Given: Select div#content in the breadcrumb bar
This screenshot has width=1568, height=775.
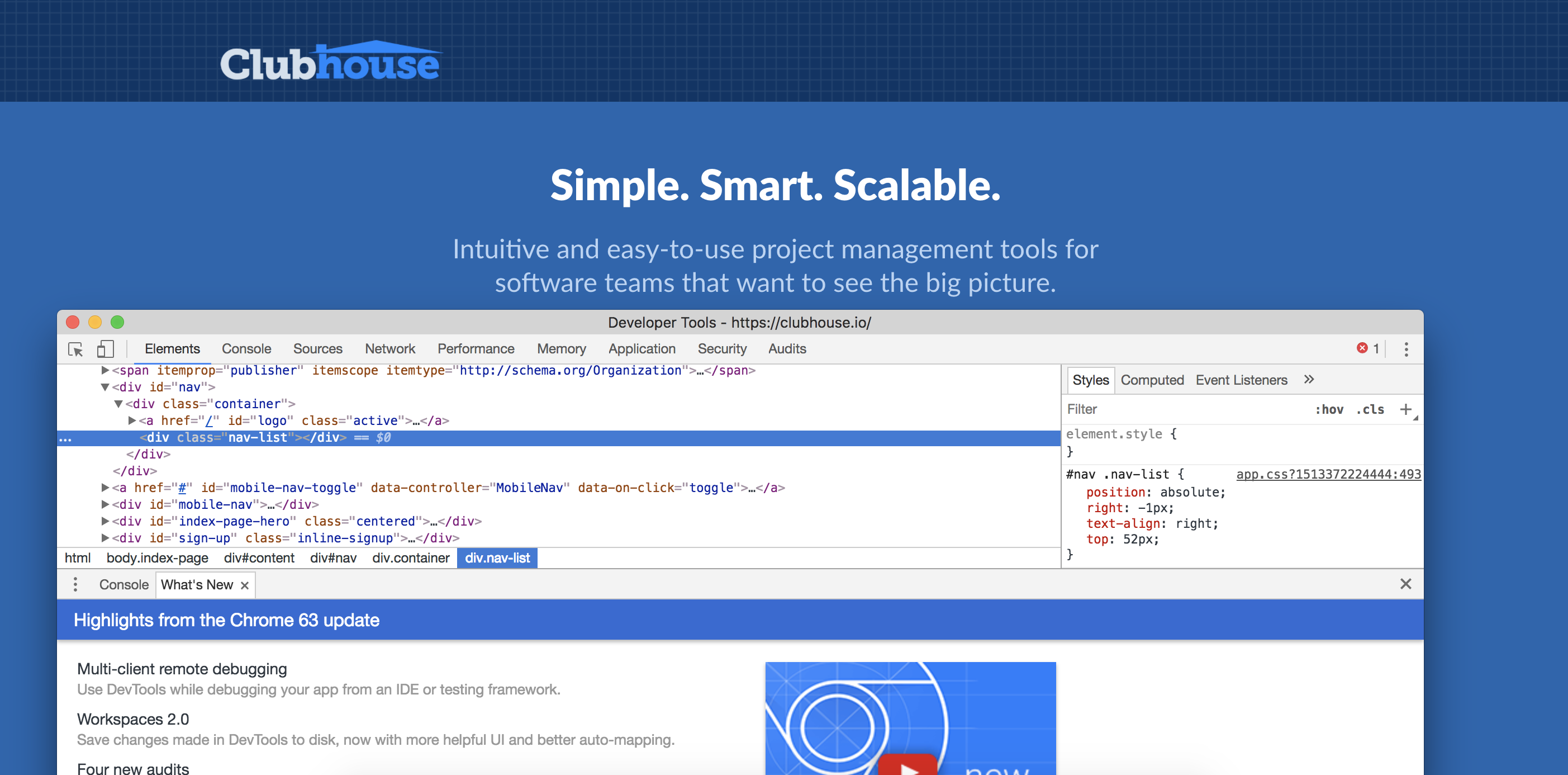Looking at the screenshot, I should [x=259, y=558].
